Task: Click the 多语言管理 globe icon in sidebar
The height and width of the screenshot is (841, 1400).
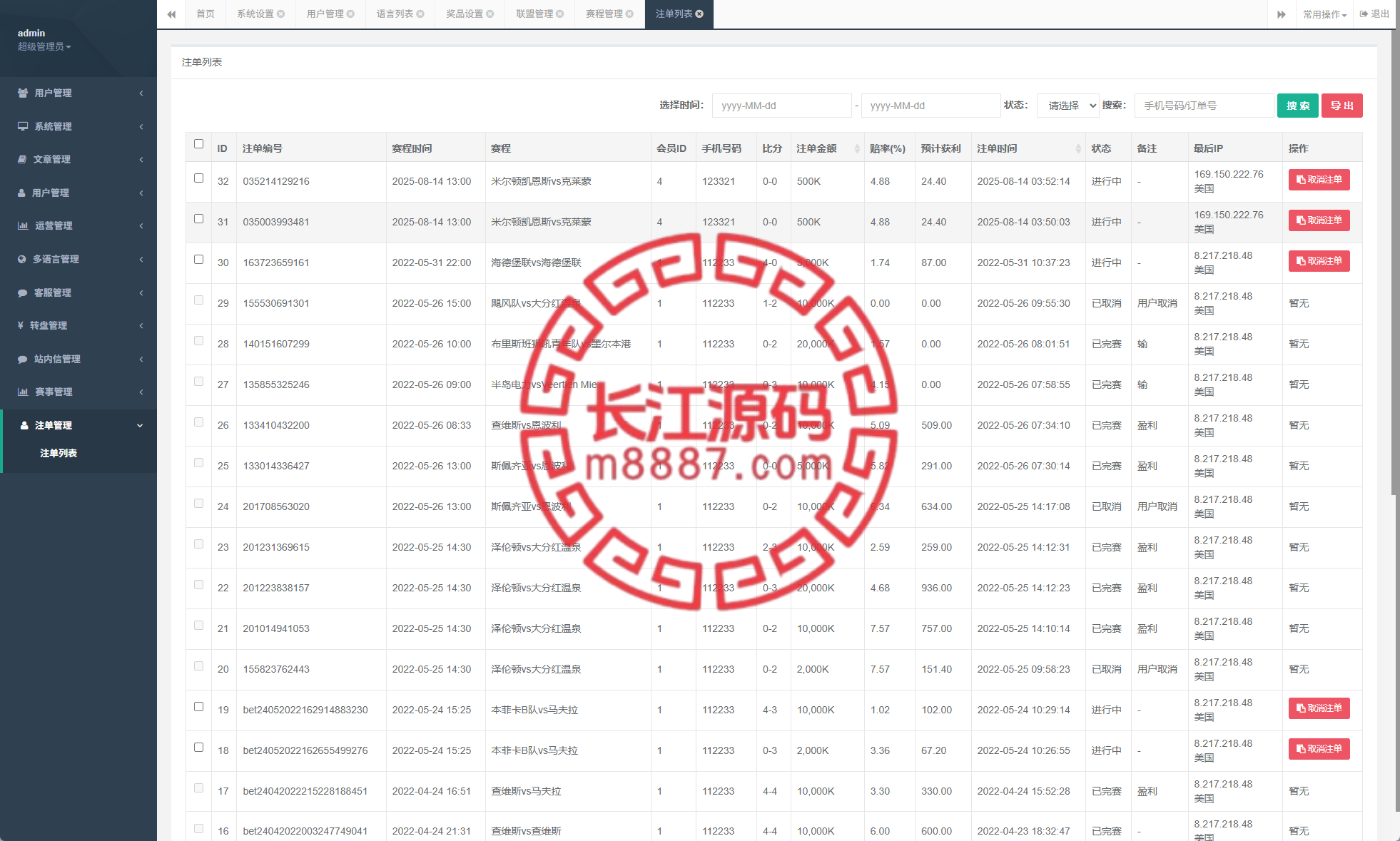Action: (x=22, y=260)
